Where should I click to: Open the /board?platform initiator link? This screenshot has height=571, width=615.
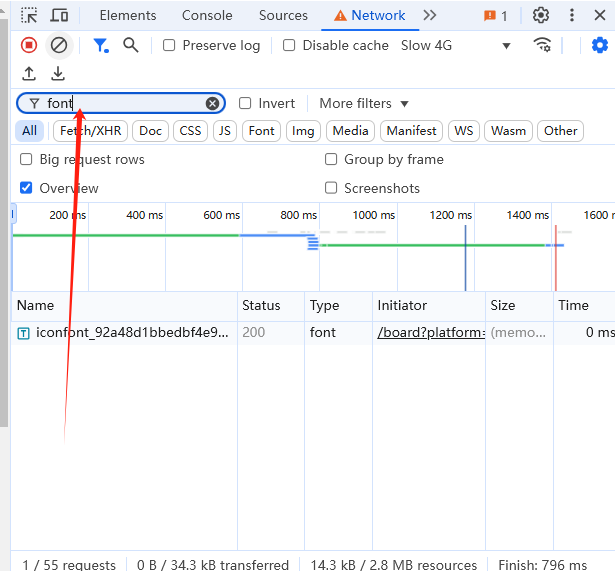click(431, 333)
